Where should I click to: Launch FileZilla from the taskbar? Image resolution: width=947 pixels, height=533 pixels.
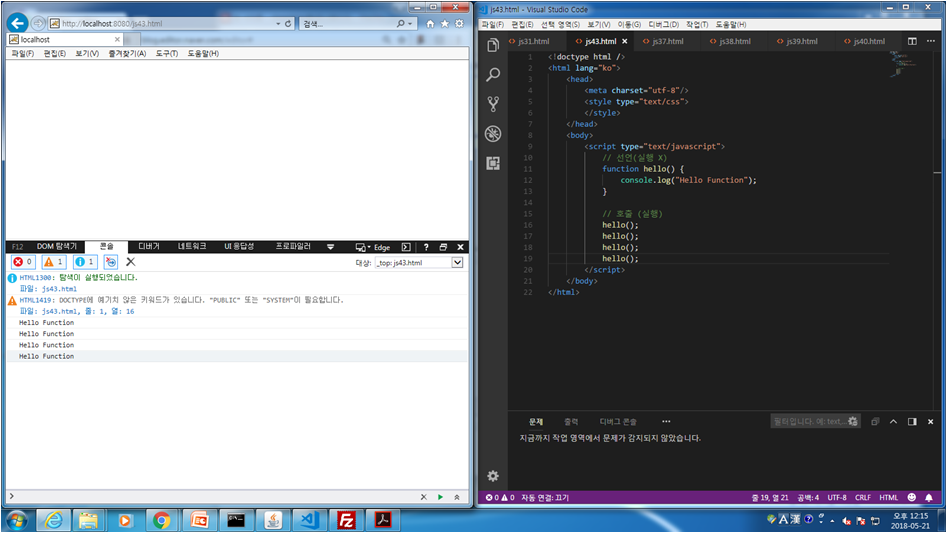346,520
